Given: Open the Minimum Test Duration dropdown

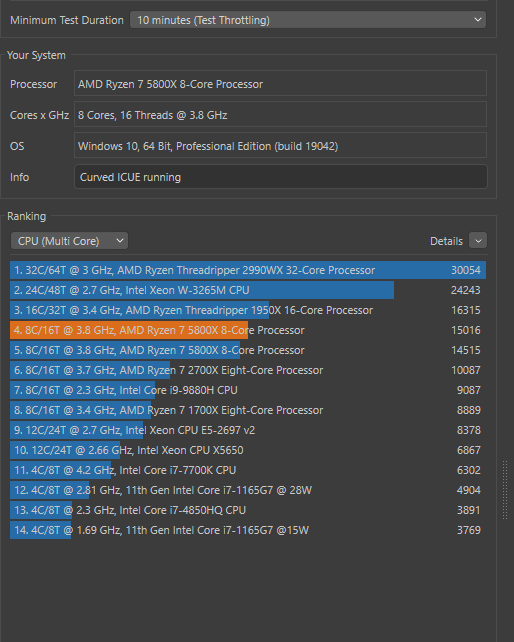Looking at the screenshot, I should pos(308,20).
